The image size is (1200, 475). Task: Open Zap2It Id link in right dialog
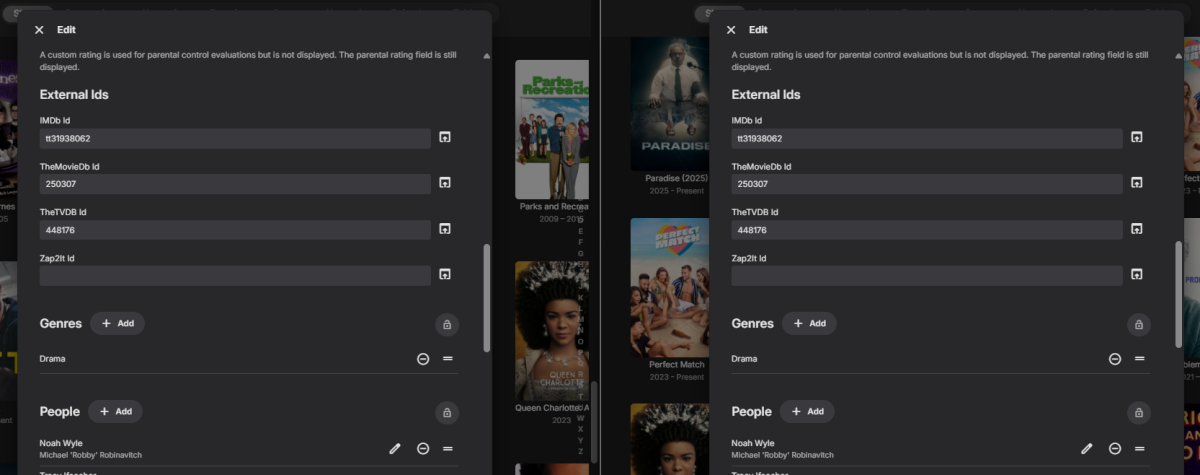pos(1137,274)
